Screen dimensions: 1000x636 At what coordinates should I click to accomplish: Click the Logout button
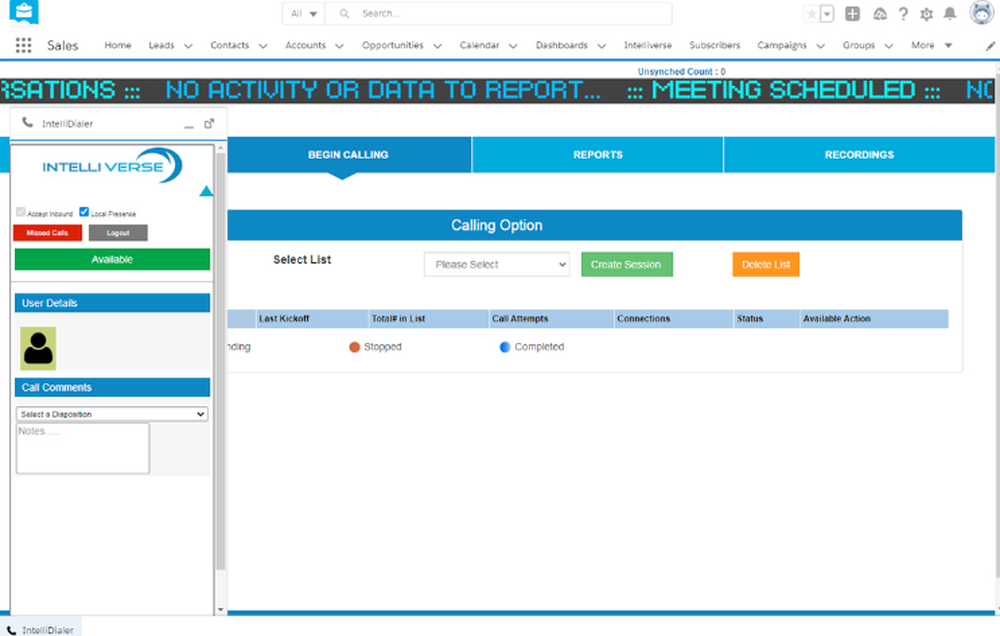pos(118,233)
